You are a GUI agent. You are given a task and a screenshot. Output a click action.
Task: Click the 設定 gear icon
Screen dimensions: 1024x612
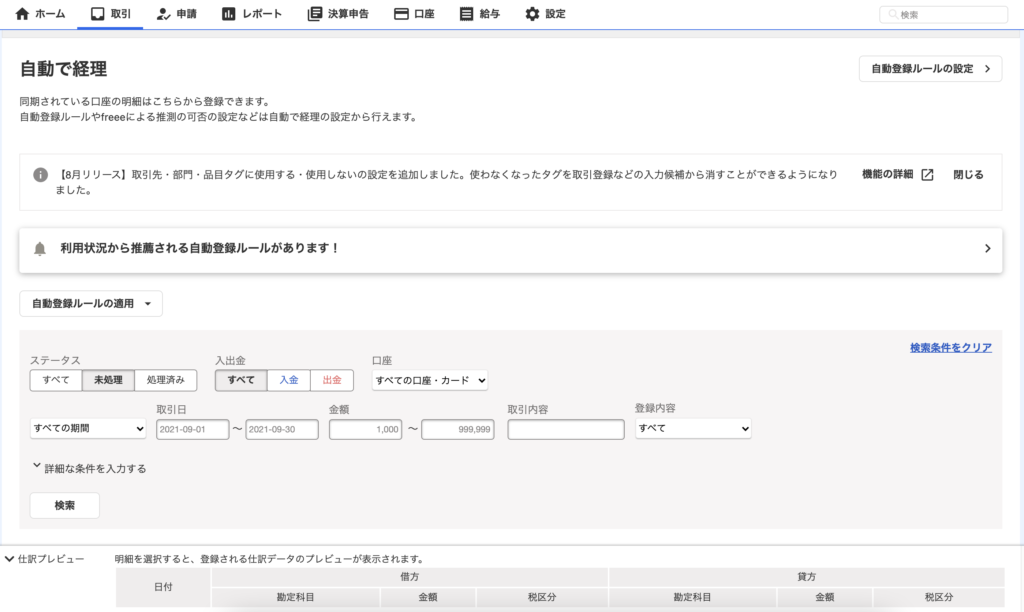532,14
